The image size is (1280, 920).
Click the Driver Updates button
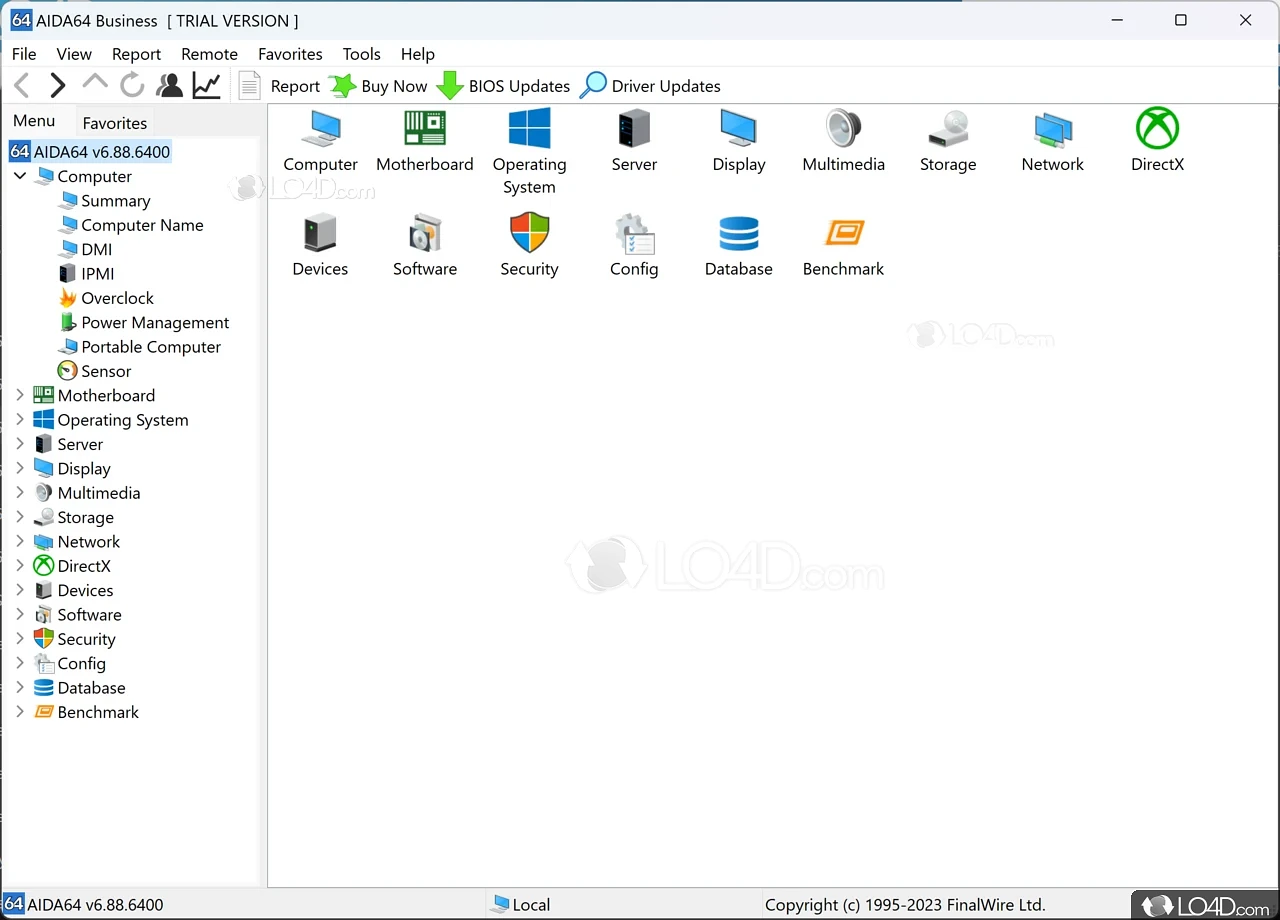pyautogui.click(x=651, y=86)
